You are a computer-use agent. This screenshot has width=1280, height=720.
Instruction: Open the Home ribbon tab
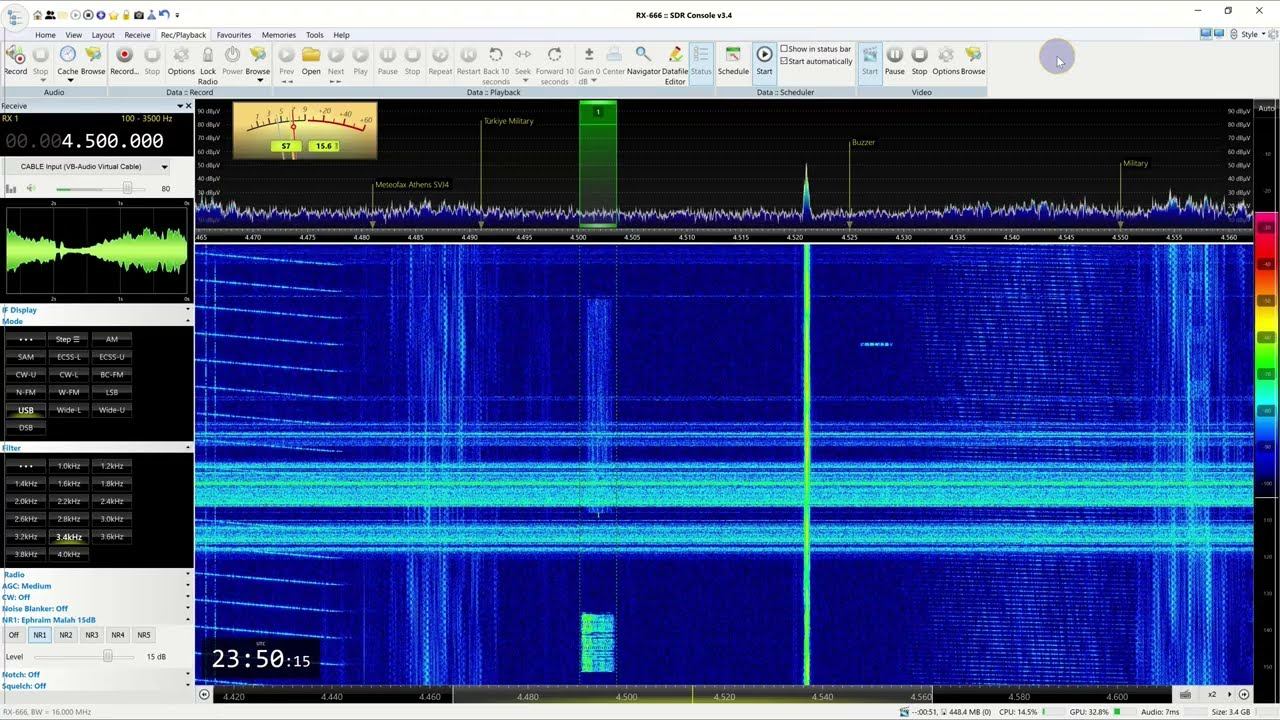46,35
